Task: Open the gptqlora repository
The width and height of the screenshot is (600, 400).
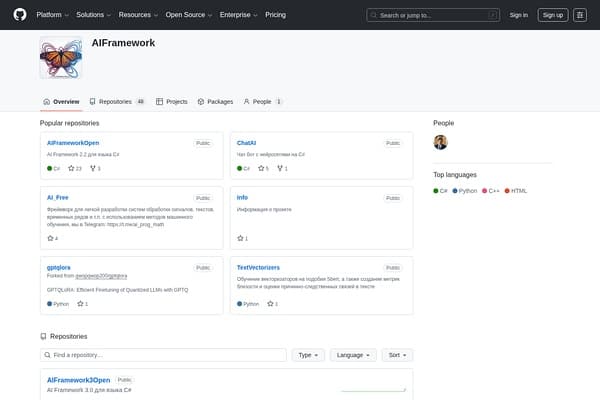Action: click(x=59, y=267)
